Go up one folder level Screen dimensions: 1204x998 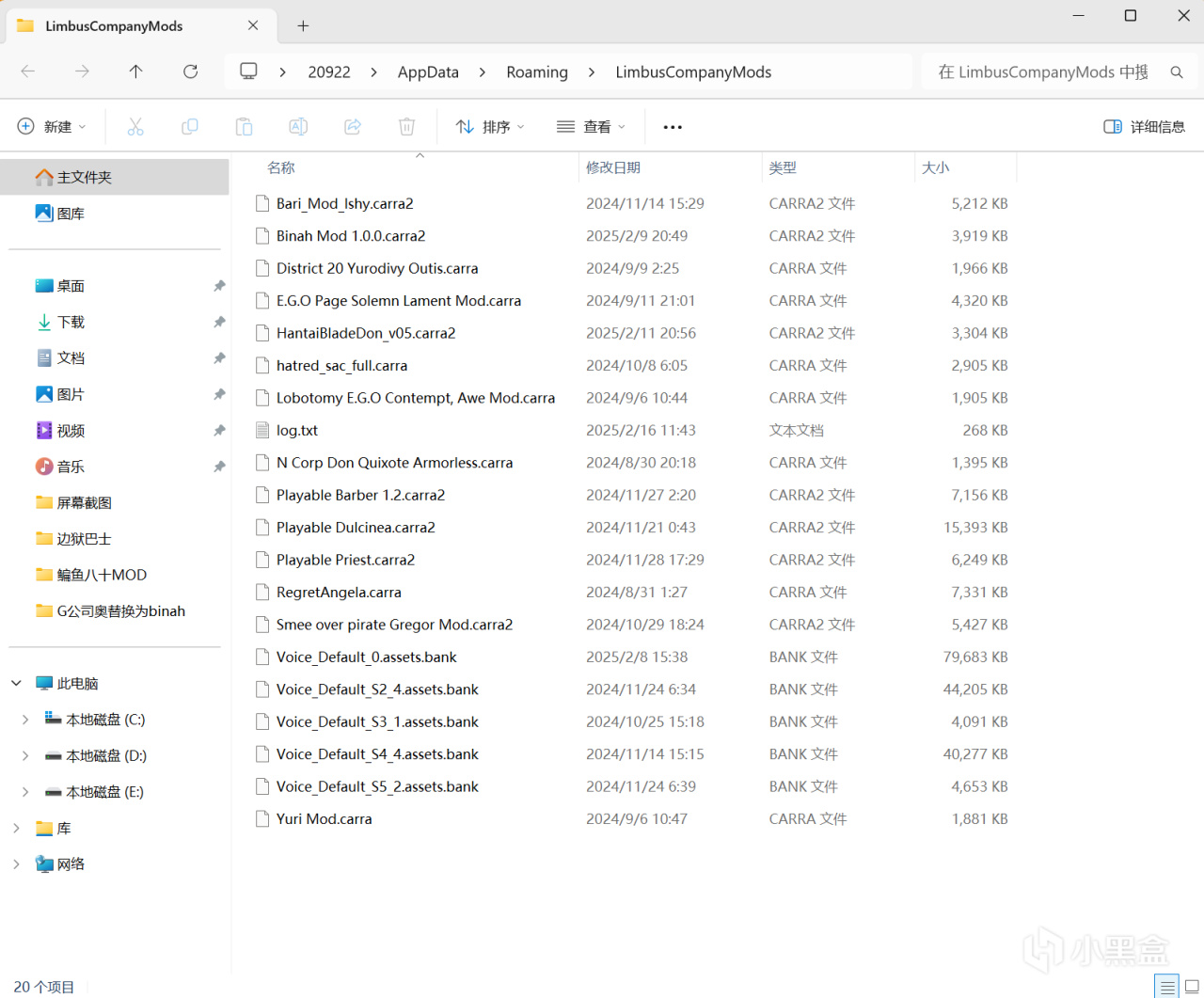136,71
